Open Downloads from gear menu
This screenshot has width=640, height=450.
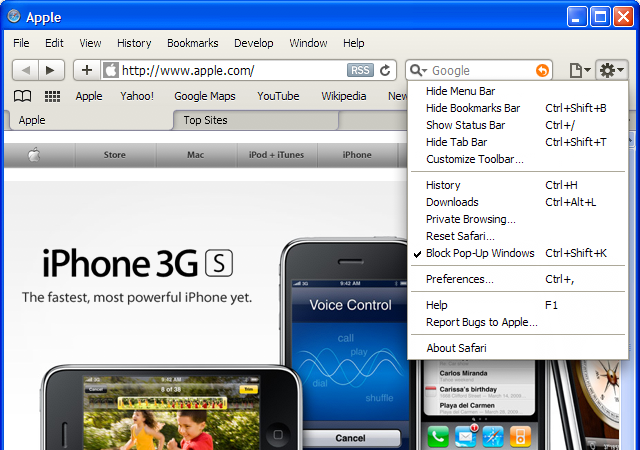[518, 202]
